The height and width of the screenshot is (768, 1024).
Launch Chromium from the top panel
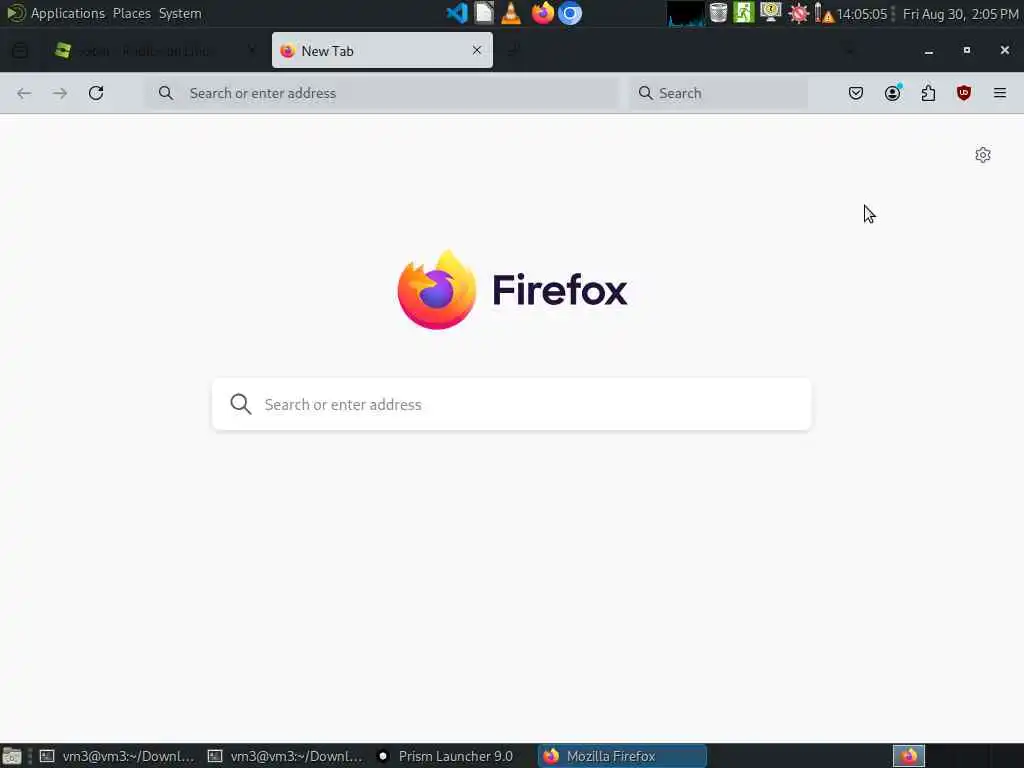coord(569,13)
